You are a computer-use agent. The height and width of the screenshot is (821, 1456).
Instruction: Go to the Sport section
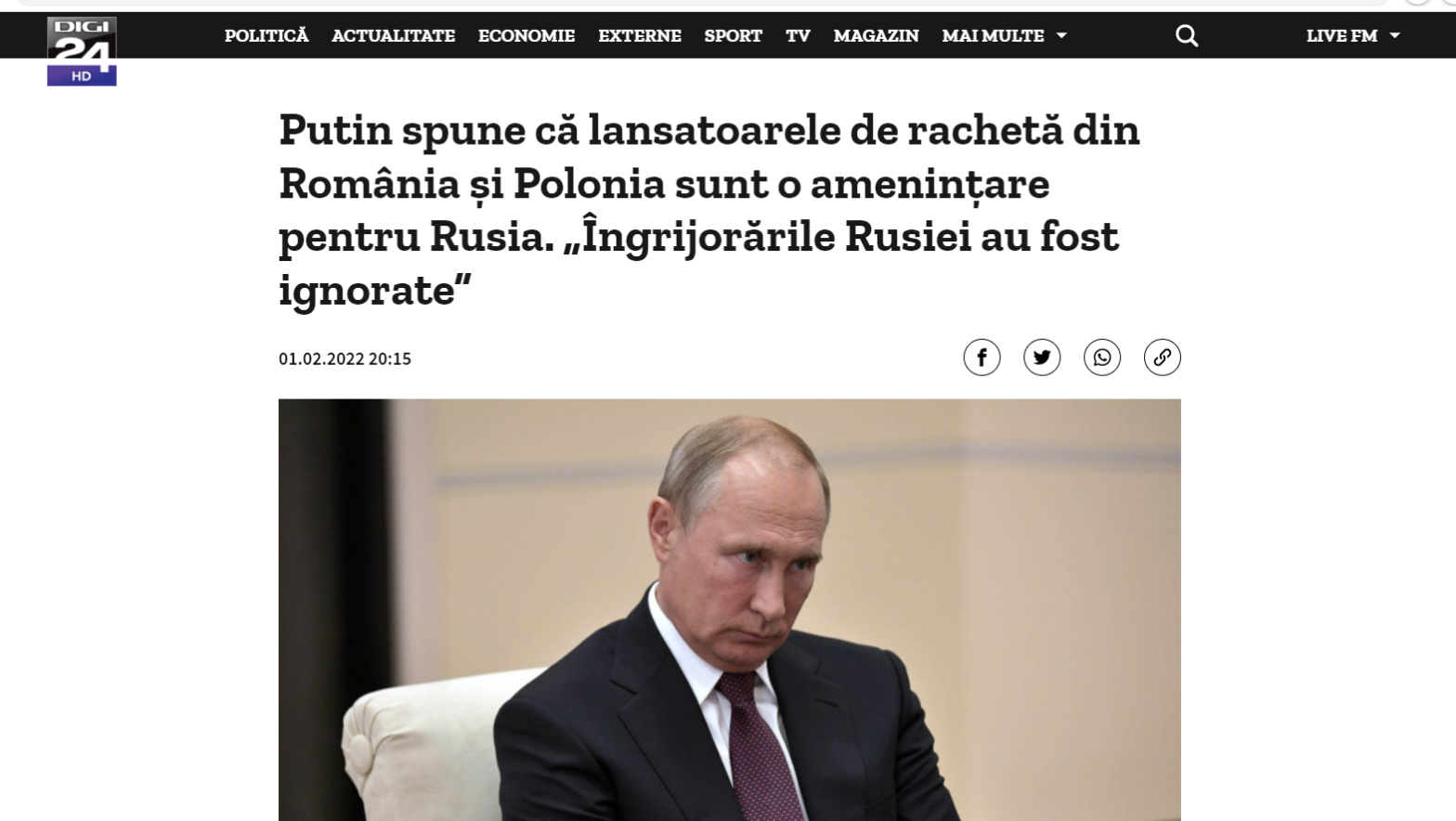coord(733,35)
